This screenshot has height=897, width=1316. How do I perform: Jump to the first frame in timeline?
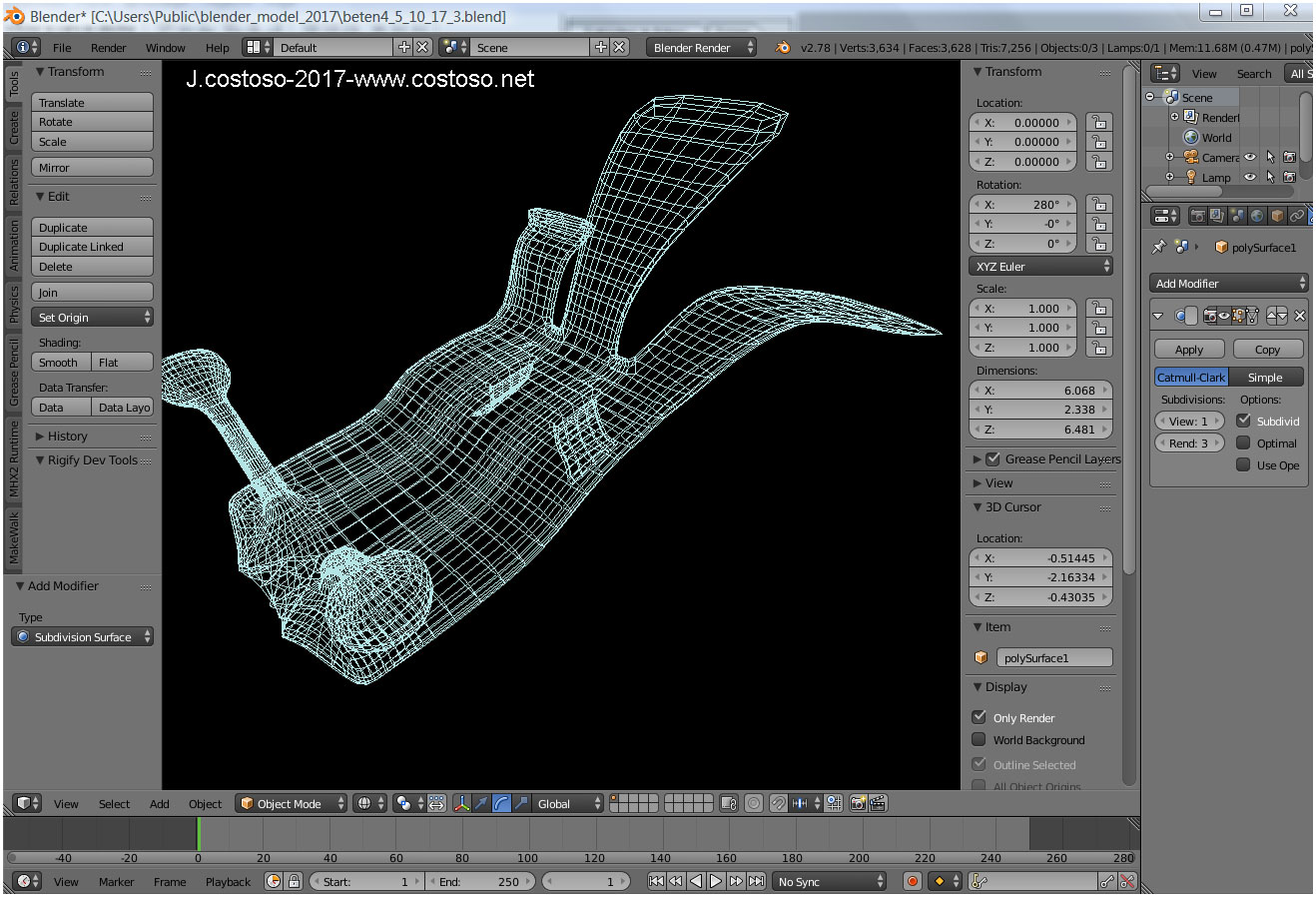click(656, 881)
